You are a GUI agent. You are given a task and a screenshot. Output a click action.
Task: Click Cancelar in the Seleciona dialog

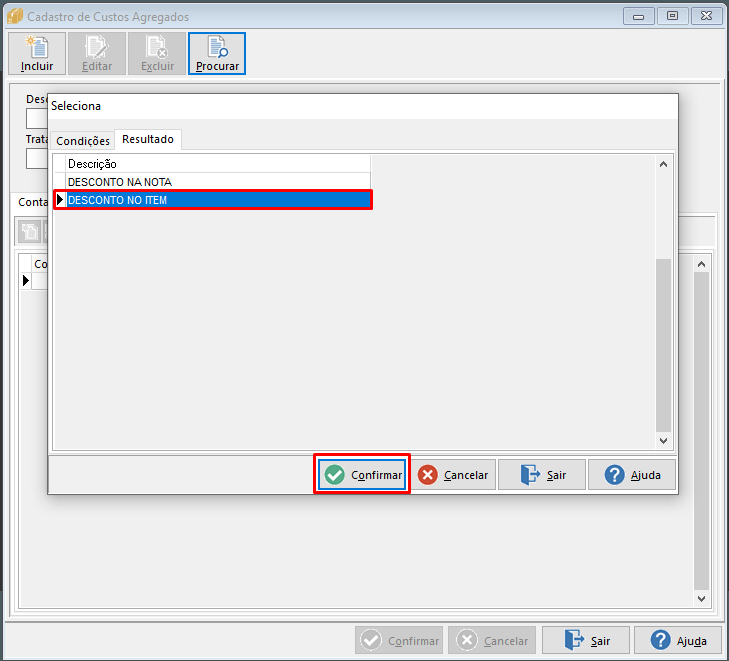click(x=453, y=475)
